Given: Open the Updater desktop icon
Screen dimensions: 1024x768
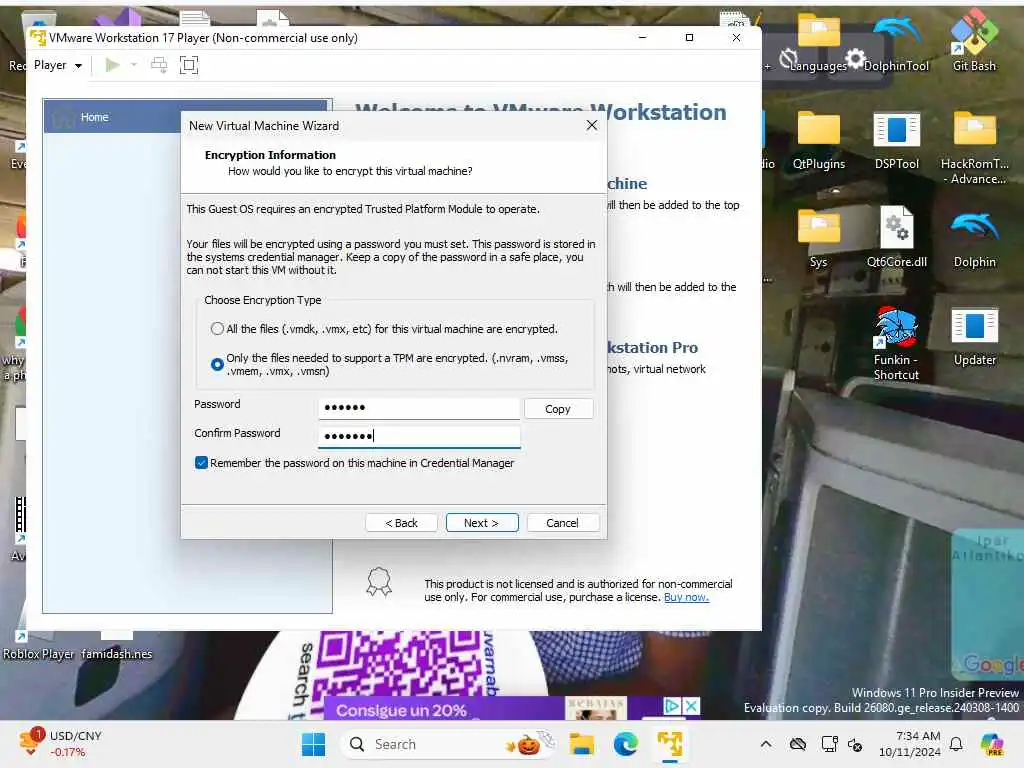Looking at the screenshot, I should click(x=974, y=336).
